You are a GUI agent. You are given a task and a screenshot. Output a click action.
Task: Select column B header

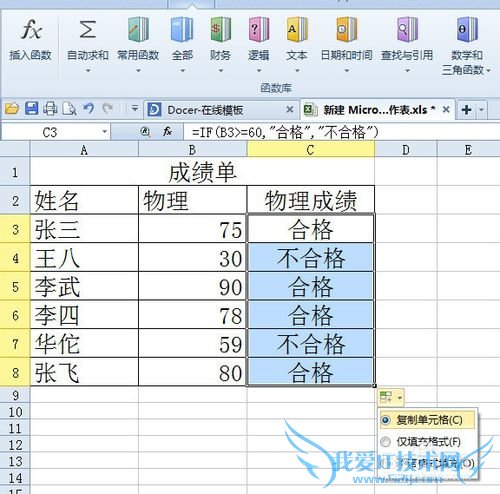192,150
